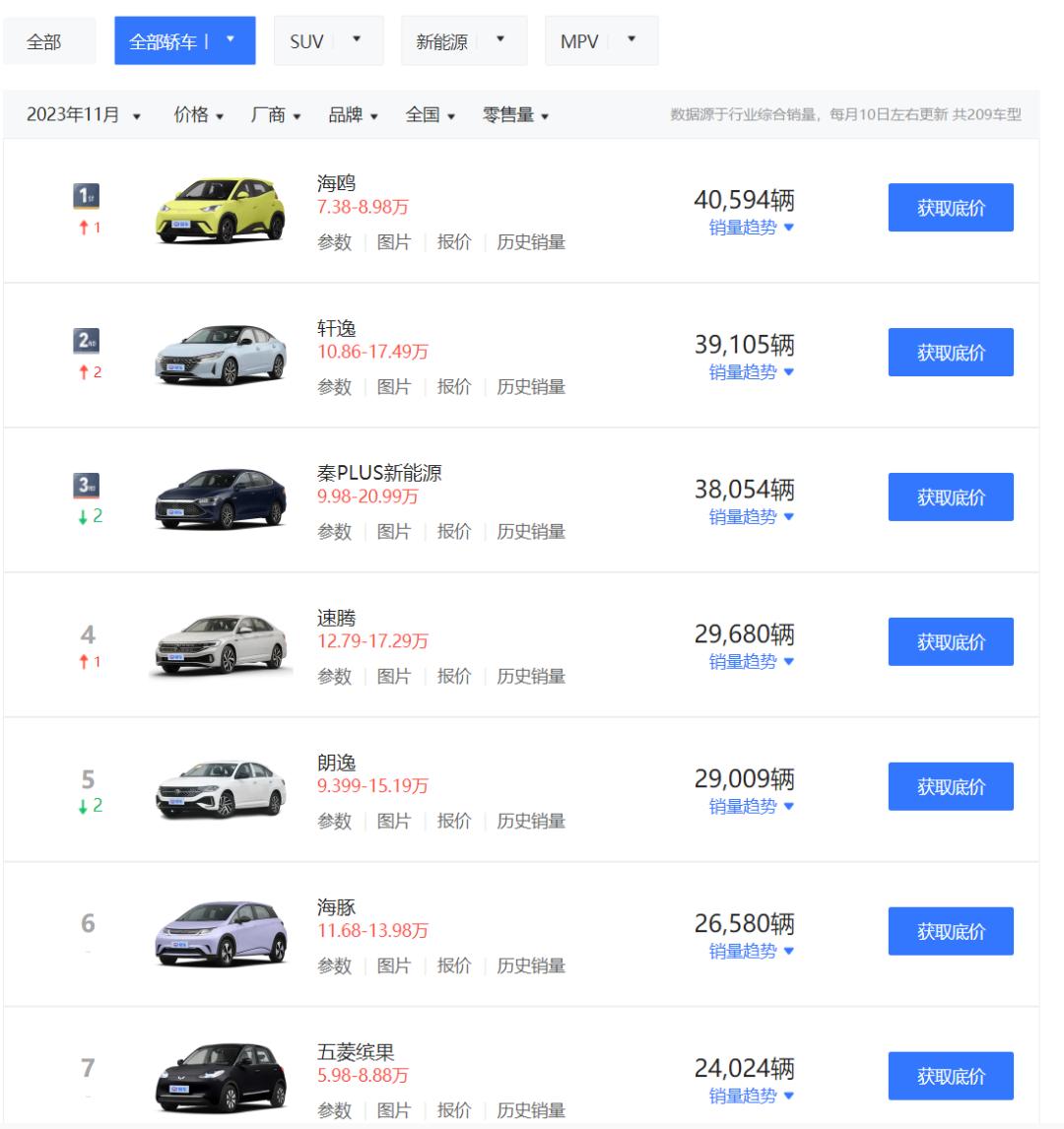Click the 3rd place rank badge icon

pyautogui.click(x=87, y=487)
